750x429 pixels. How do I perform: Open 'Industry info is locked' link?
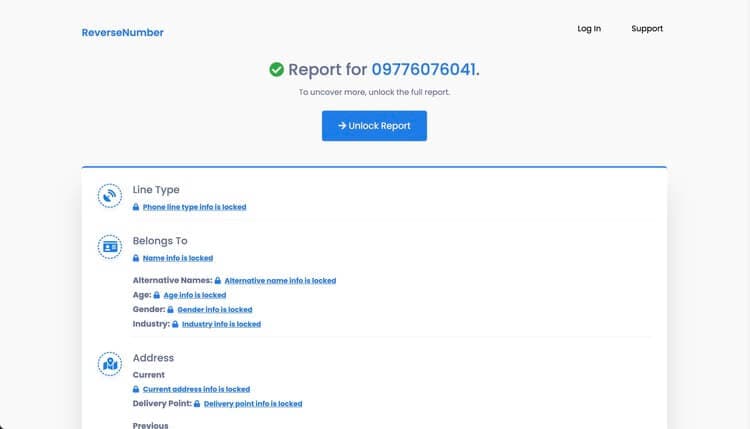[221, 324]
